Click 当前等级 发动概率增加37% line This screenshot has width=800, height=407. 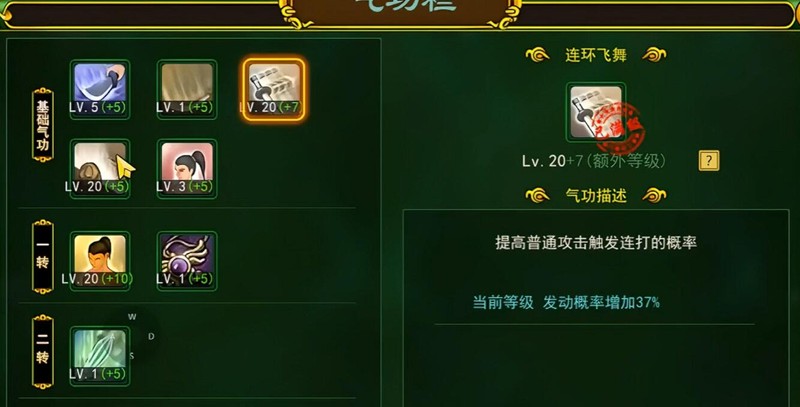pyautogui.click(x=566, y=302)
